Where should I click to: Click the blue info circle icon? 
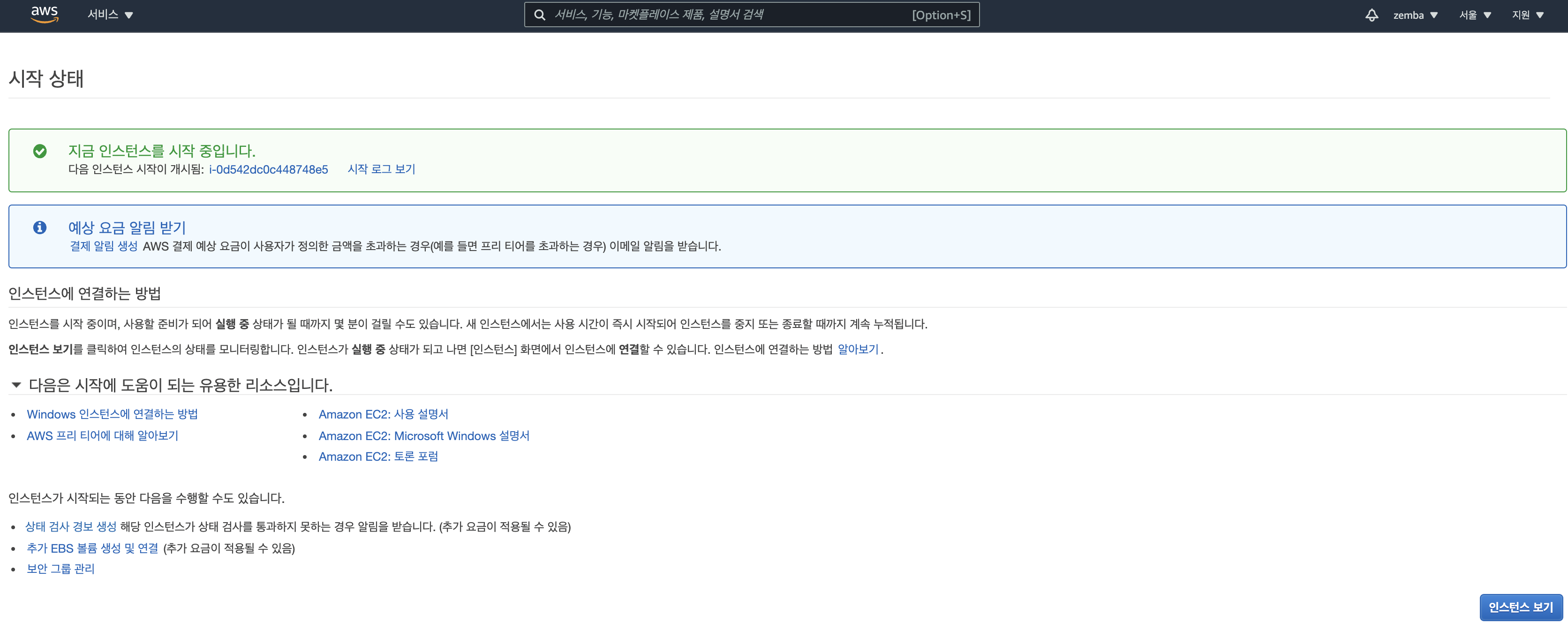point(40,228)
